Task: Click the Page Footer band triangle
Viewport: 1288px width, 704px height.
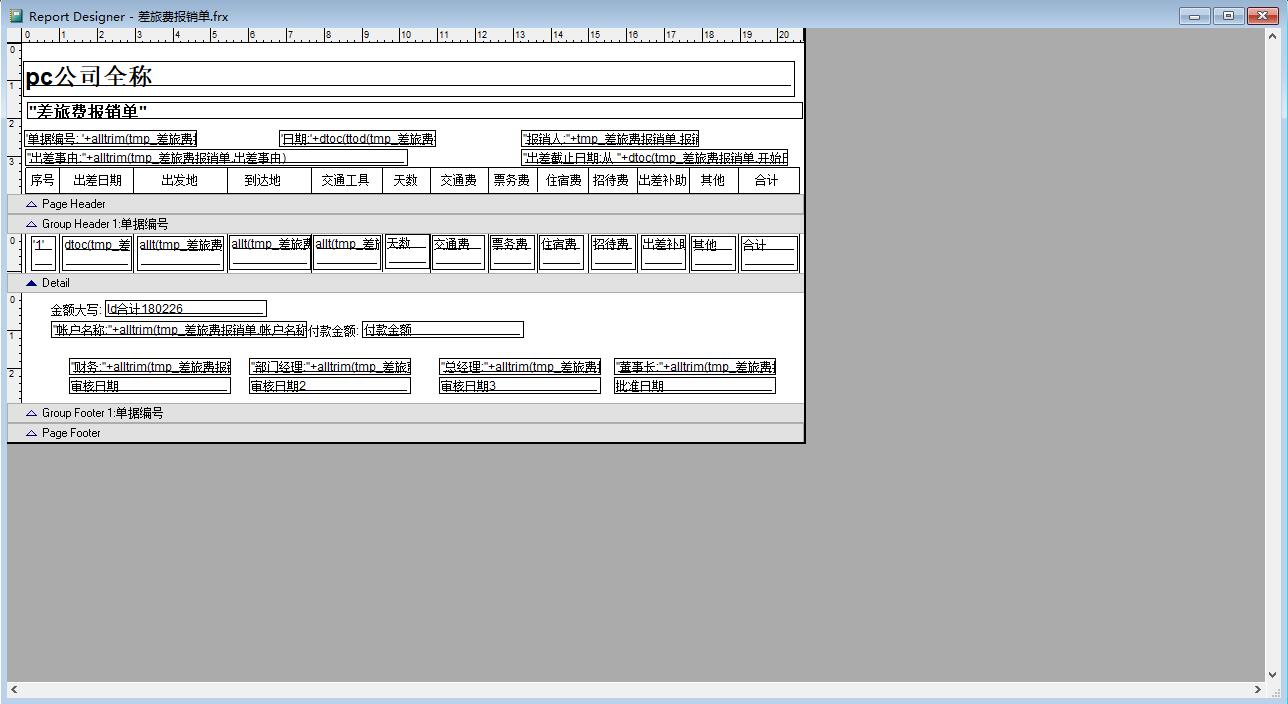Action: pyautogui.click(x=31, y=433)
